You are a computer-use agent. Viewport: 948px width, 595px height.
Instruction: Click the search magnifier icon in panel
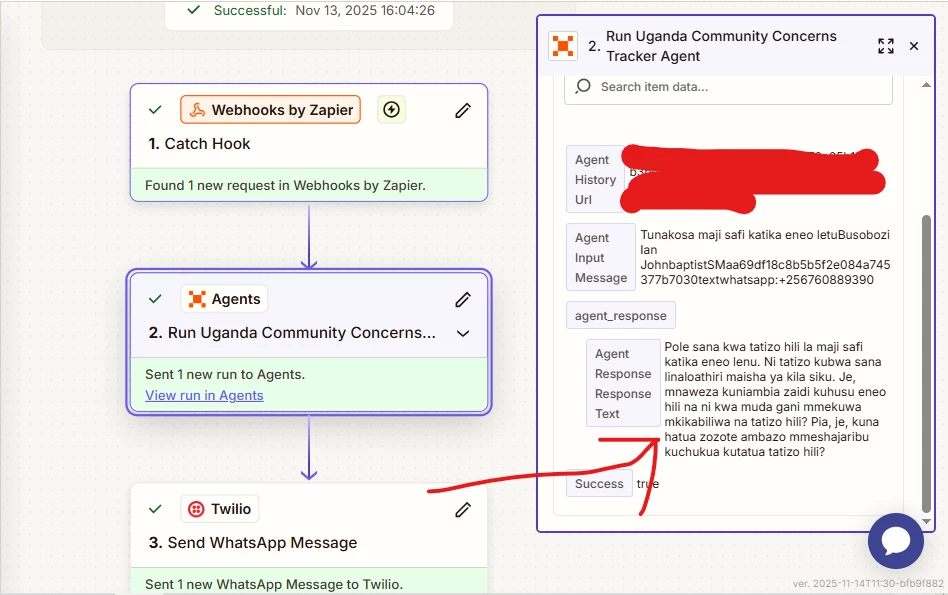pos(583,86)
